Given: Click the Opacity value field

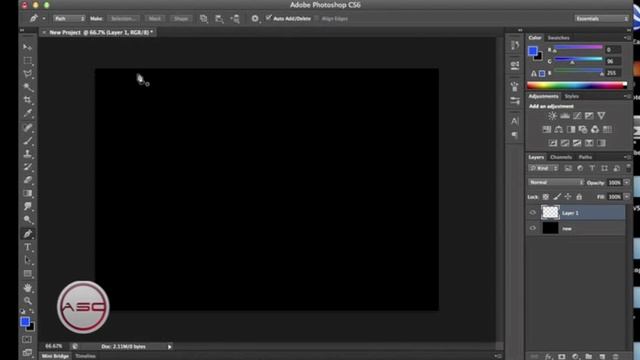Looking at the screenshot, I should (614, 182).
